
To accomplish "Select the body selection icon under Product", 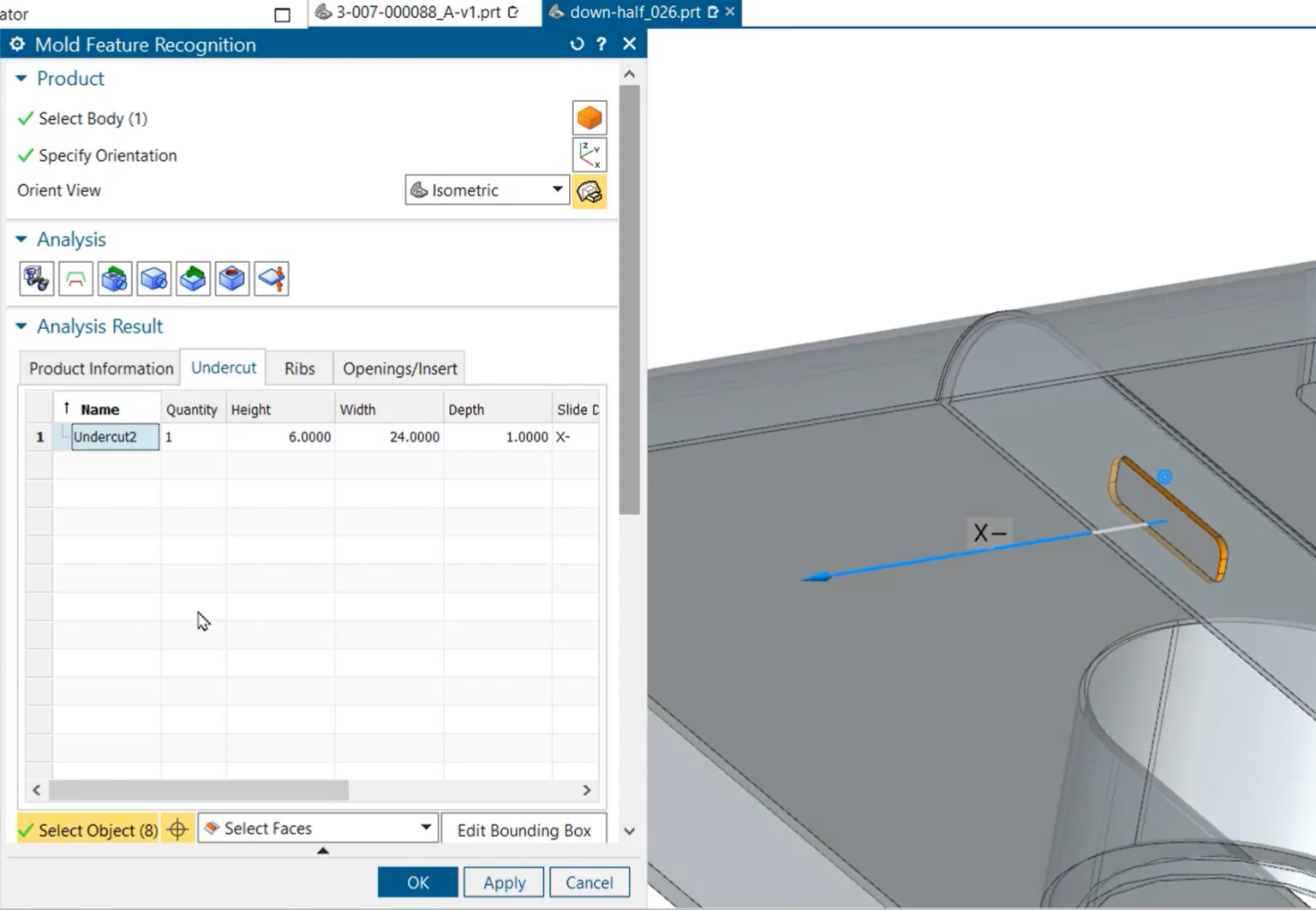I will [x=589, y=117].
